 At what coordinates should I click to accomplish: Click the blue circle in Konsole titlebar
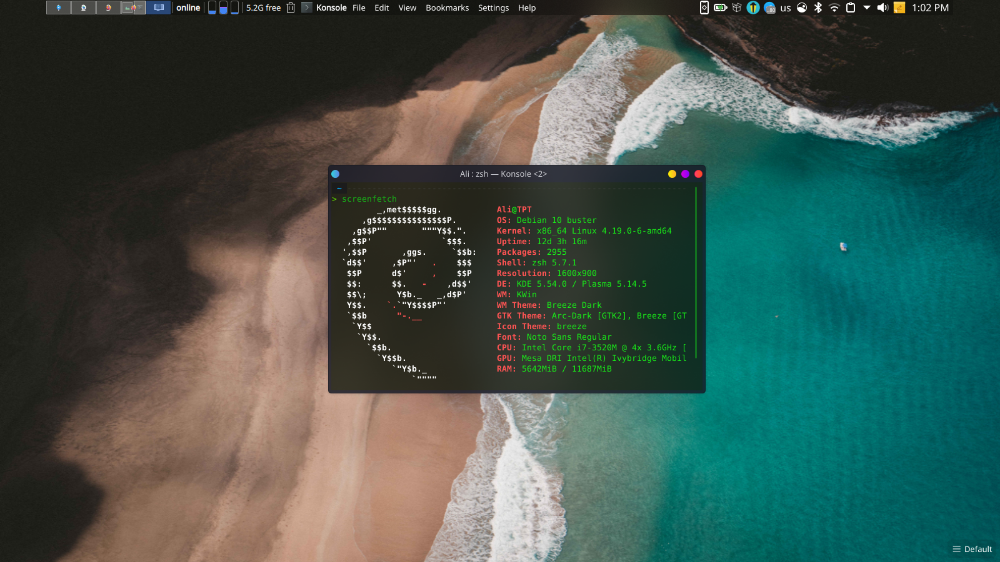[x=336, y=174]
